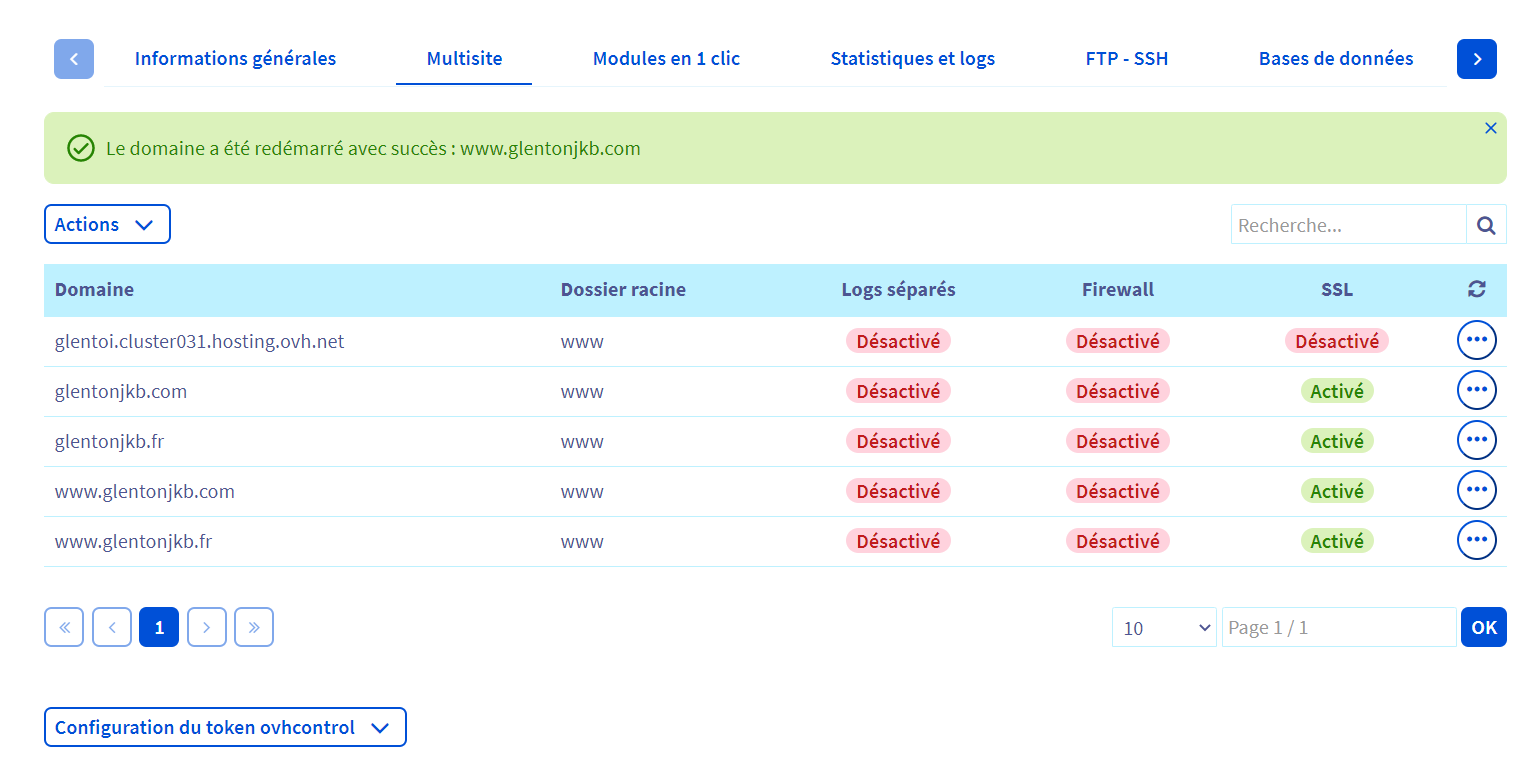
Task: Switch to the Informations générales tab
Action: (235, 59)
